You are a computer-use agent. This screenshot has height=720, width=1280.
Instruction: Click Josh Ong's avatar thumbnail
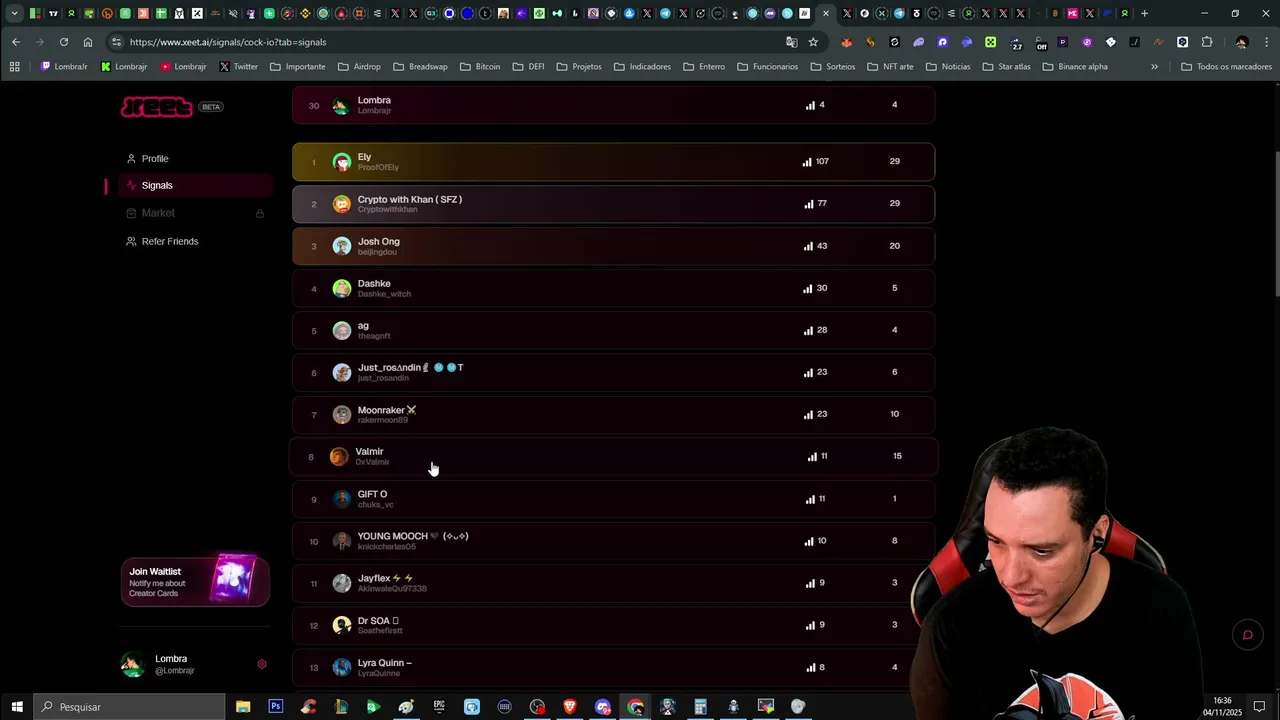pos(342,246)
